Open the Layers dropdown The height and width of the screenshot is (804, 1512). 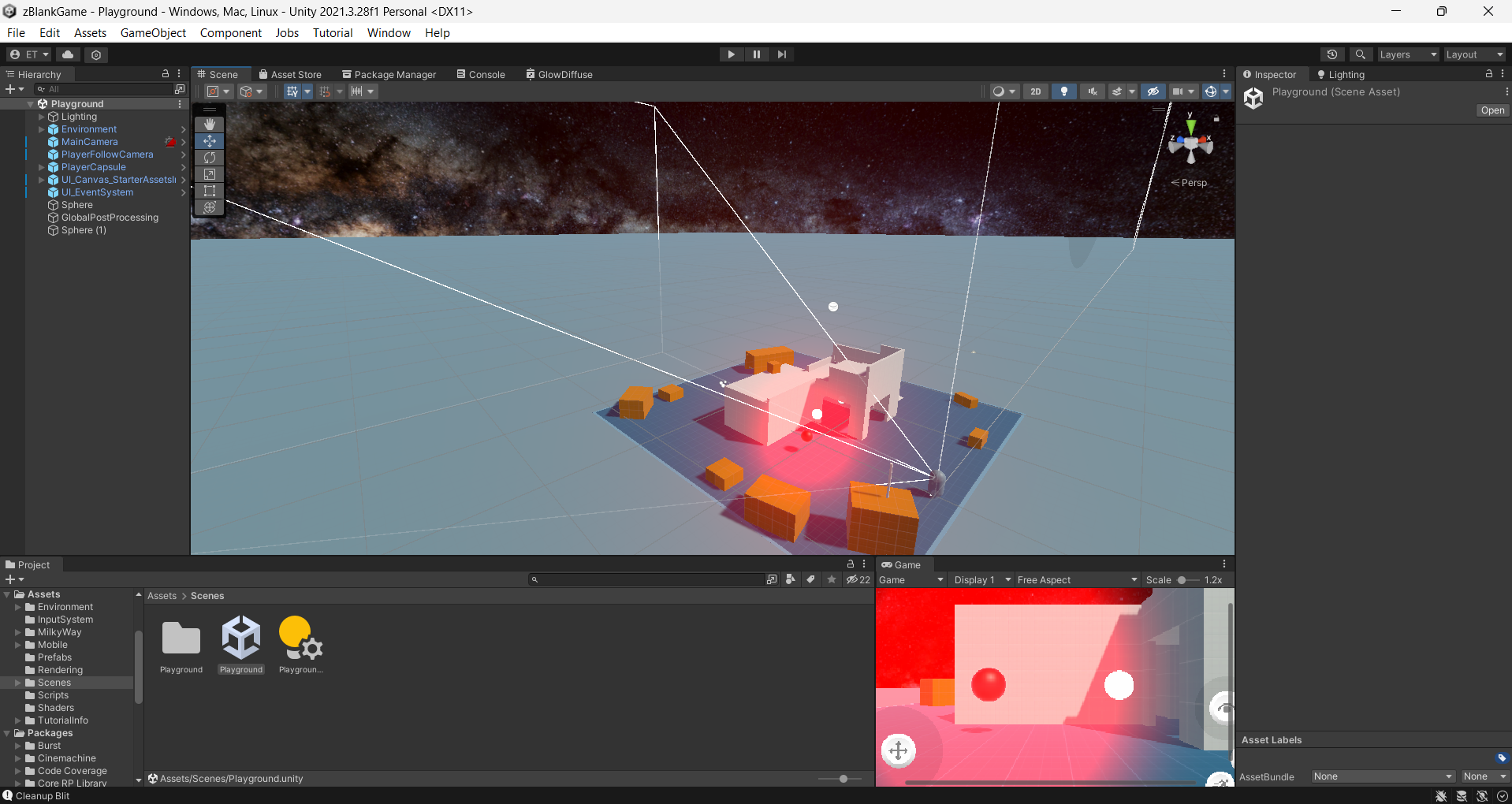(x=1408, y=54)
